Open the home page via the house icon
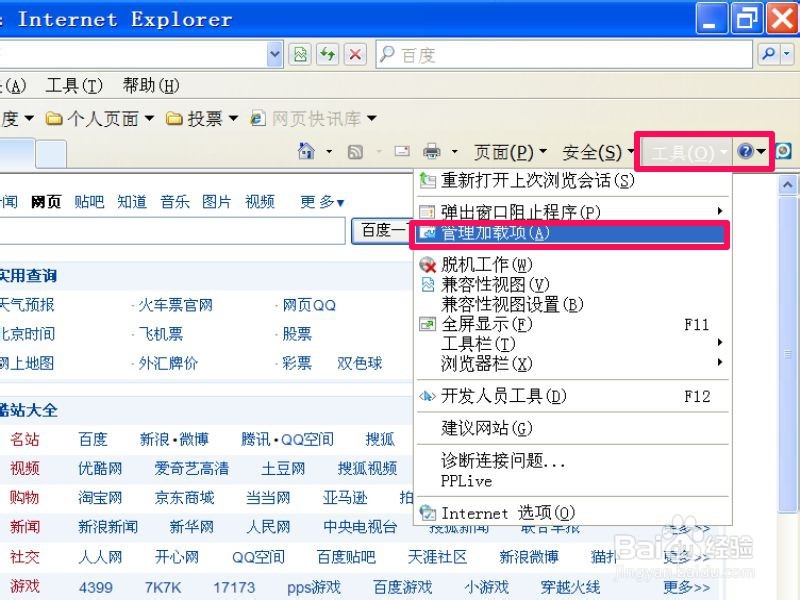Screen dimensions: 800x600 pyautogui.click(x=307, y=150)
